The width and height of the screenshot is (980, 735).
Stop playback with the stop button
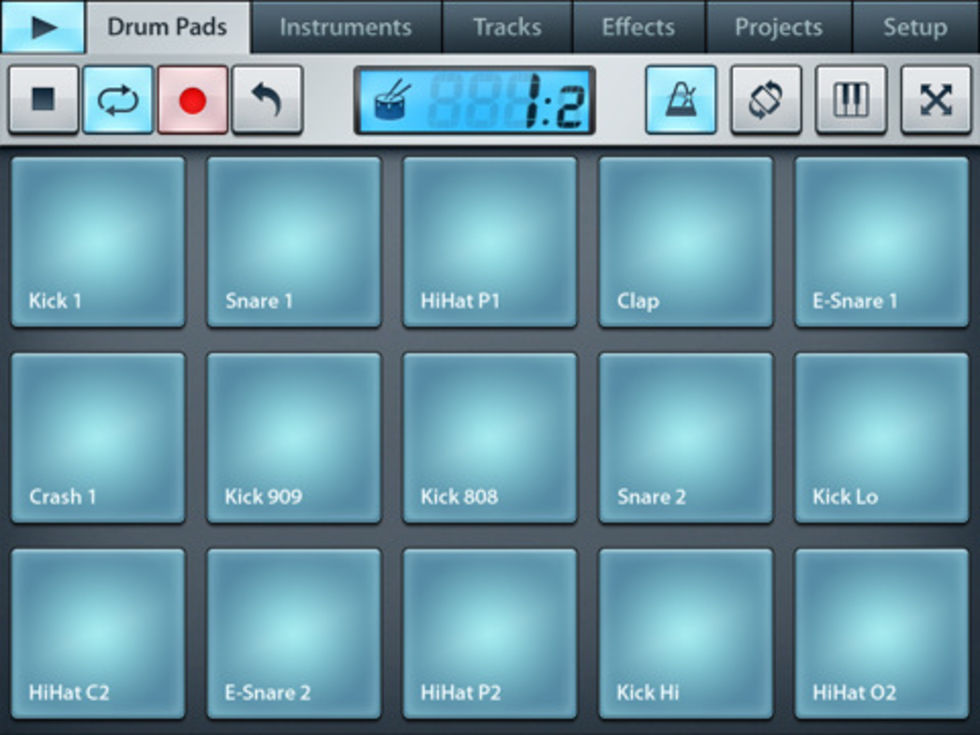pyautogui.click(x=44, y=99)
